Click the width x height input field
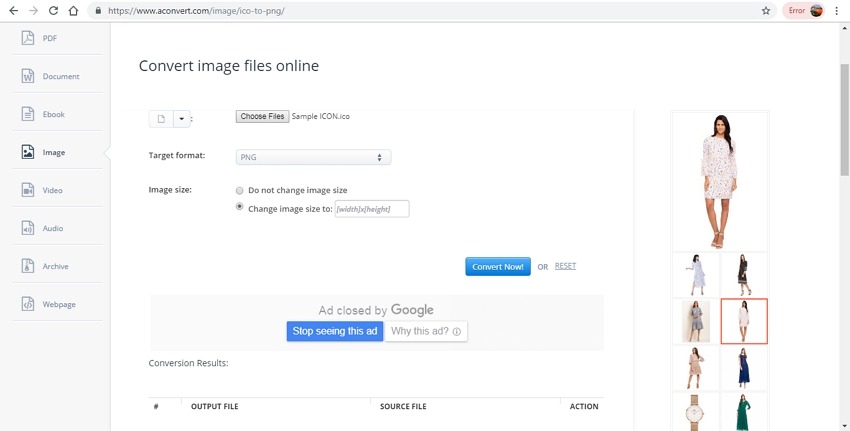This screenshot has width=850, height=431. tap(371, 209)
